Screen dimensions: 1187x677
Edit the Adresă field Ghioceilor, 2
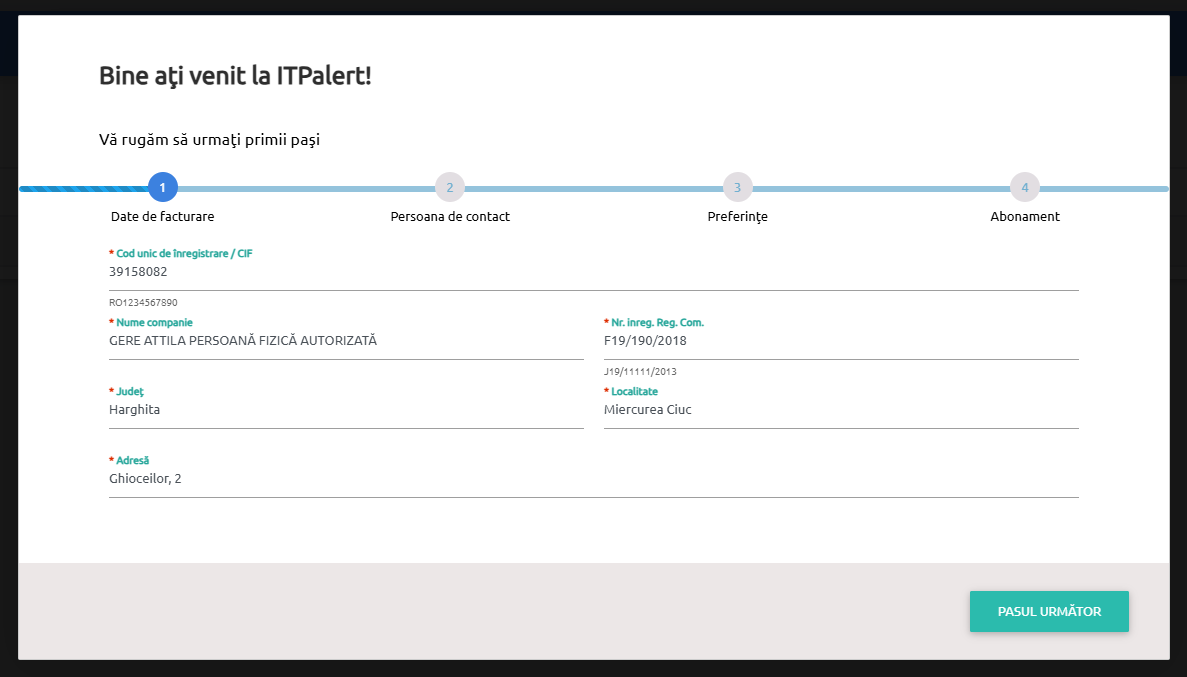594,479
